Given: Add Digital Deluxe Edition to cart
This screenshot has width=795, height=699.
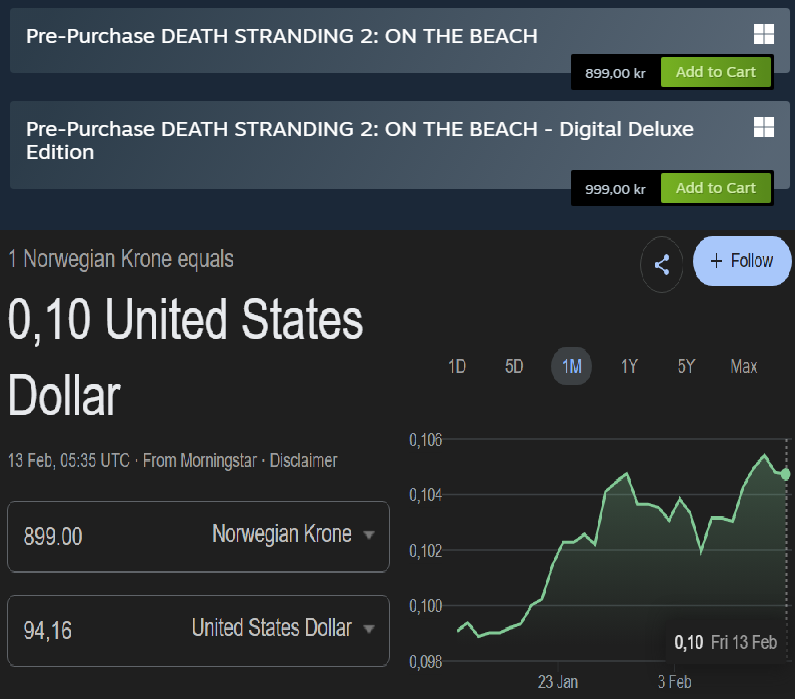Looking at the screenshot, I should [715, 188].
